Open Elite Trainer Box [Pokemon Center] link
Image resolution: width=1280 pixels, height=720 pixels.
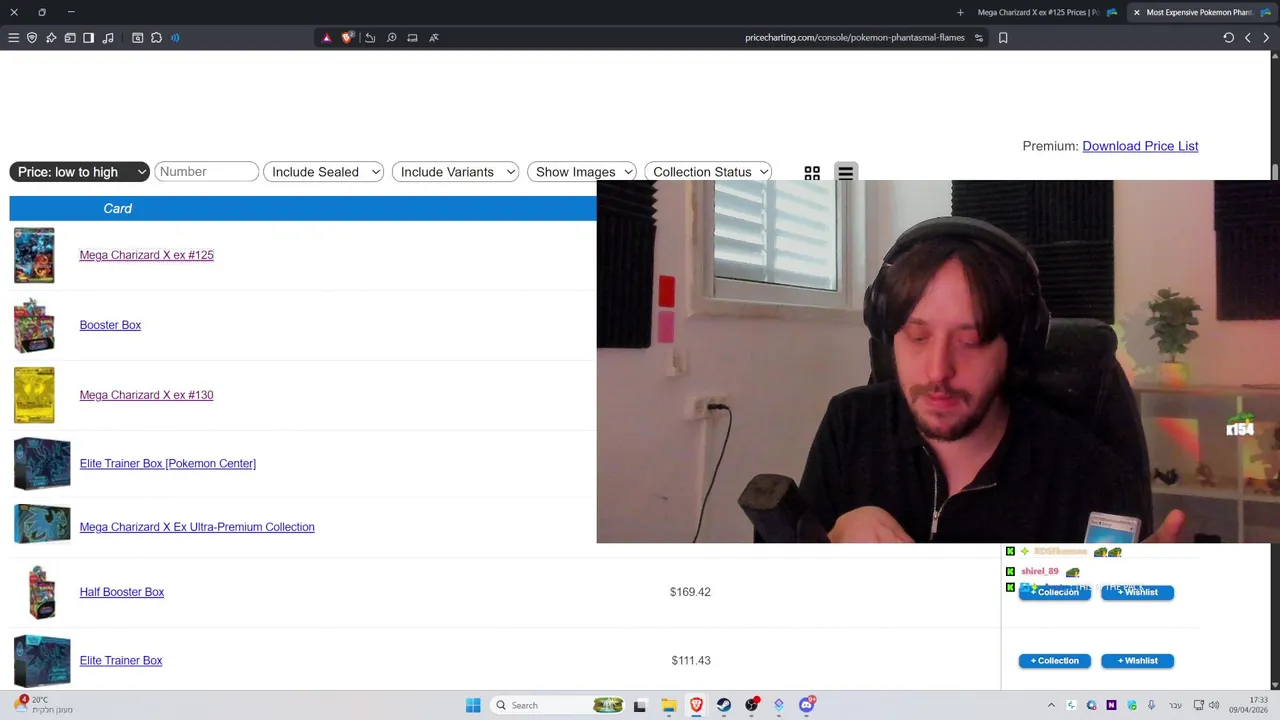pyautogui.click(x=167, y=463)
